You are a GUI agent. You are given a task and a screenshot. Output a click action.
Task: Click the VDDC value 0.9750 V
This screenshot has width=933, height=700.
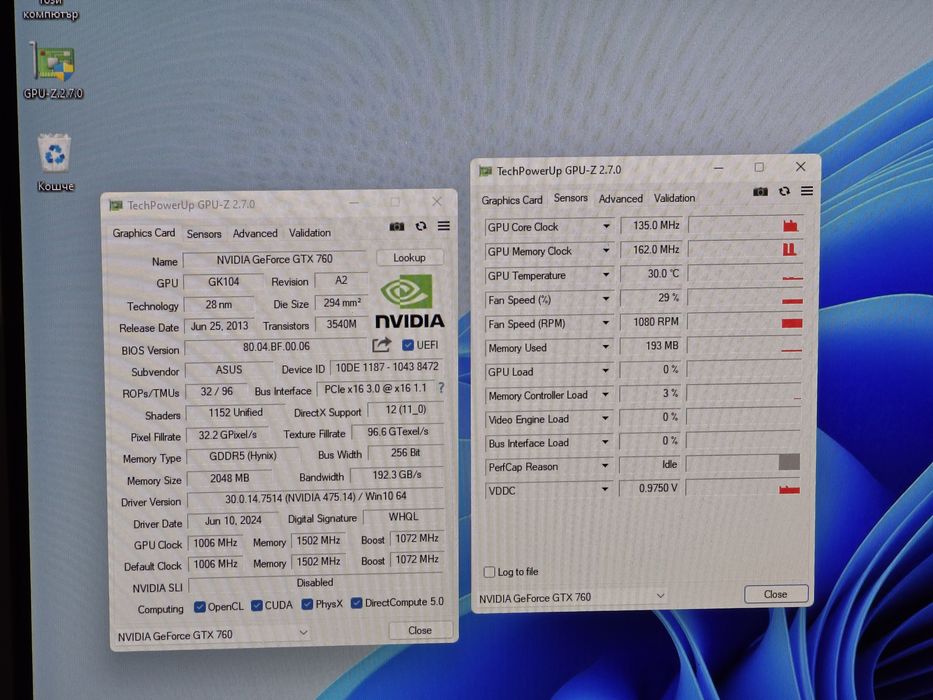(649, 488)
